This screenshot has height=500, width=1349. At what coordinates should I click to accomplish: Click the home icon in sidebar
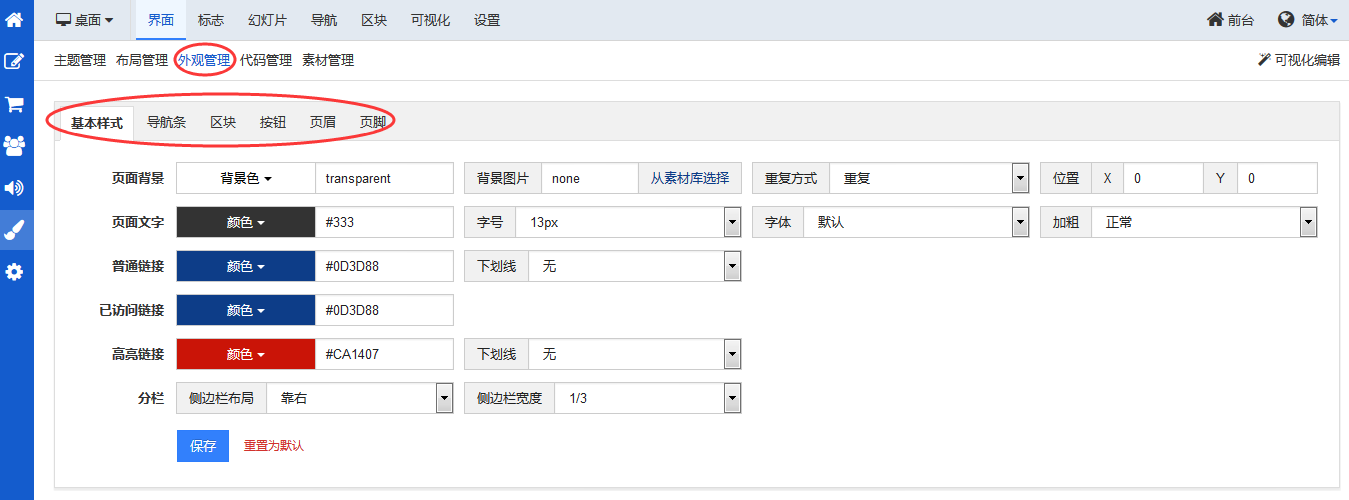coord(15,19)
